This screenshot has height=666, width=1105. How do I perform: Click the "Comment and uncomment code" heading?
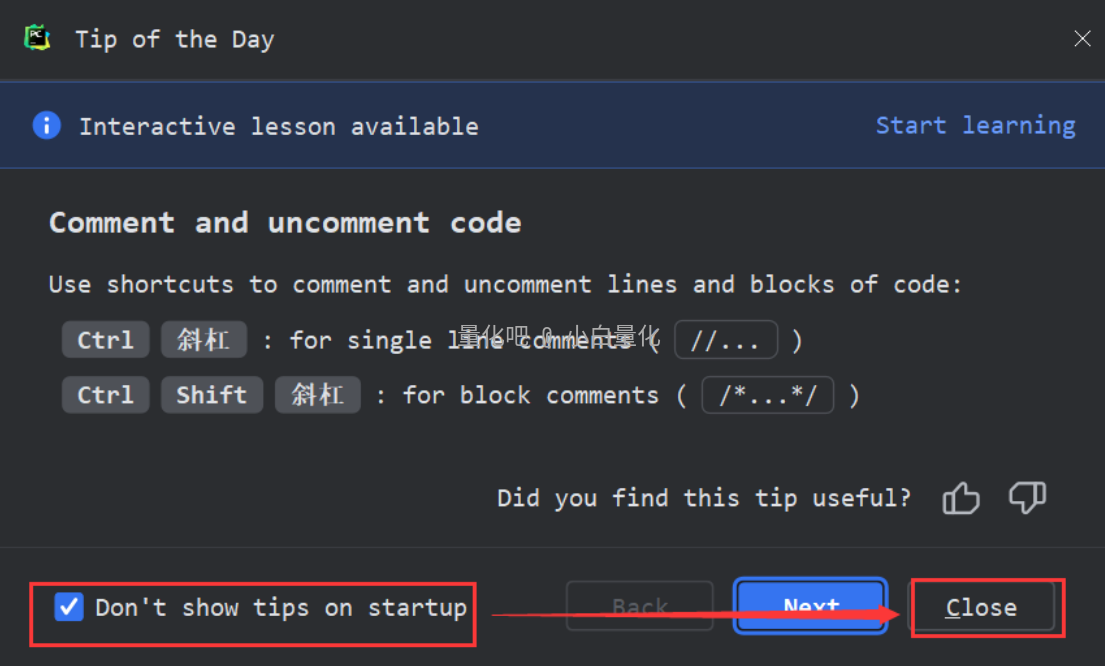(285, 222)
